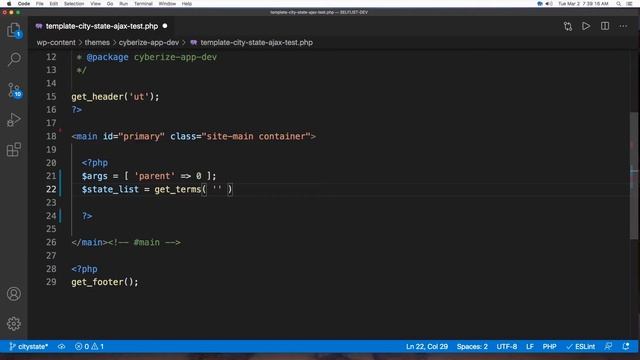Screen dimensions: 640x360
Task: Click the feedback icon in status bar
Action: click(608, 347)
